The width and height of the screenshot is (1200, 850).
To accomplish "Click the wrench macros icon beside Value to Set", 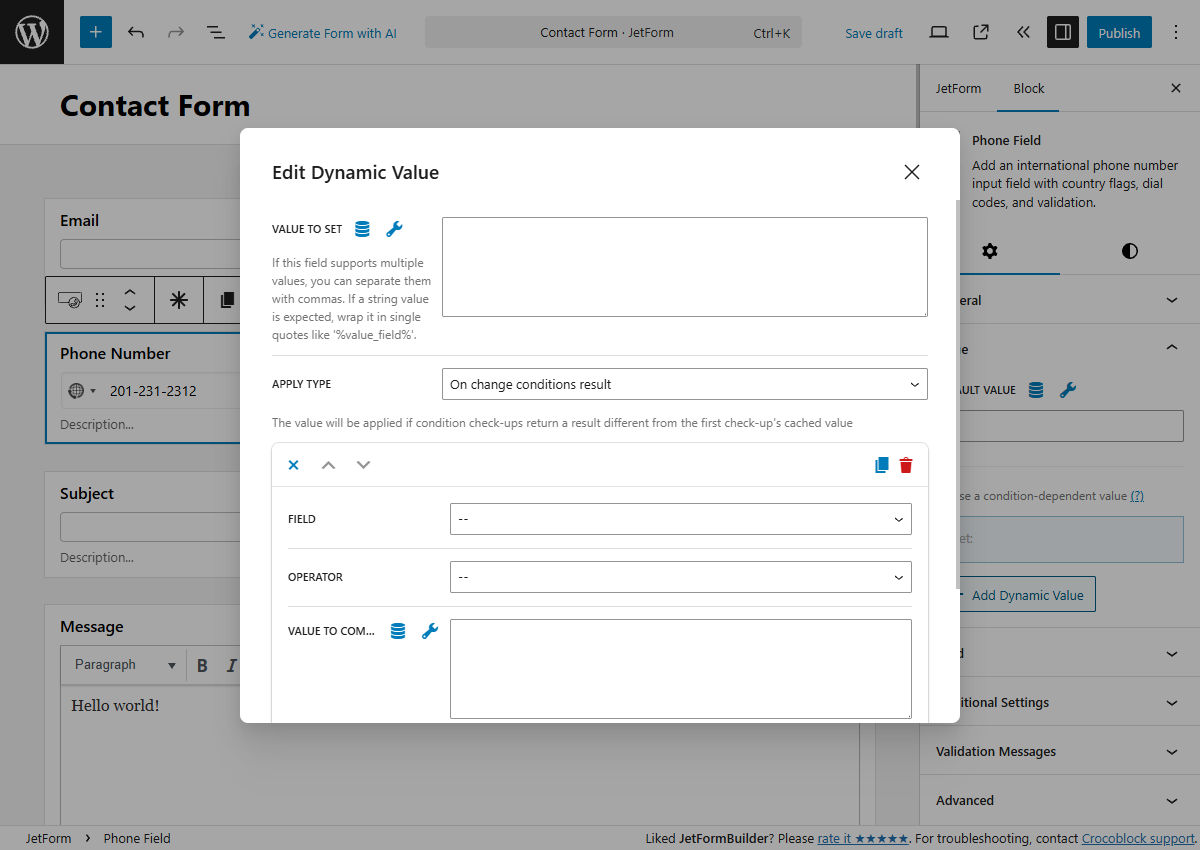I will [394, 229].
